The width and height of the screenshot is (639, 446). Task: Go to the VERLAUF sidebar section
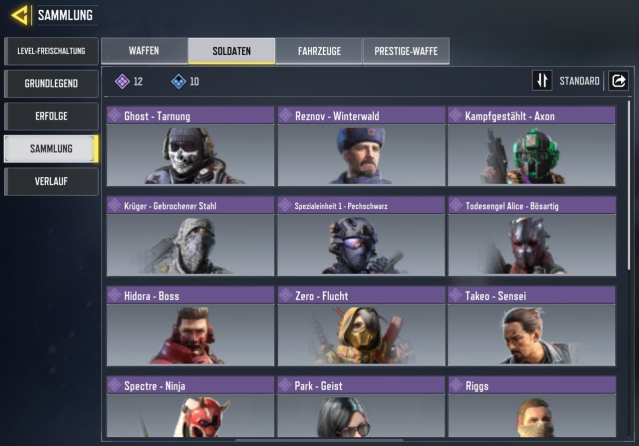(x=51, y=181)
